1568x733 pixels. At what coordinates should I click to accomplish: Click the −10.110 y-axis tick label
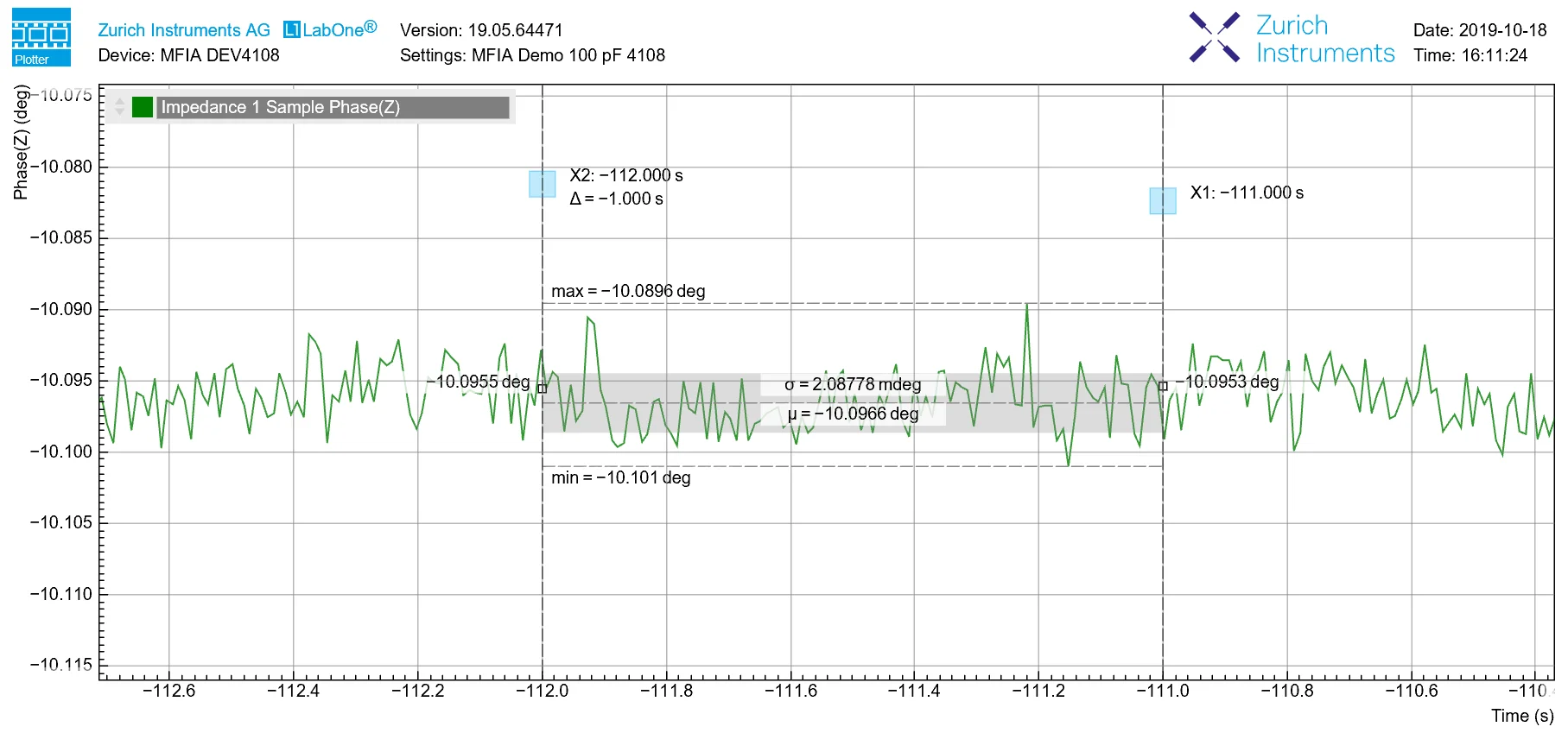click(x=60, y=594)
